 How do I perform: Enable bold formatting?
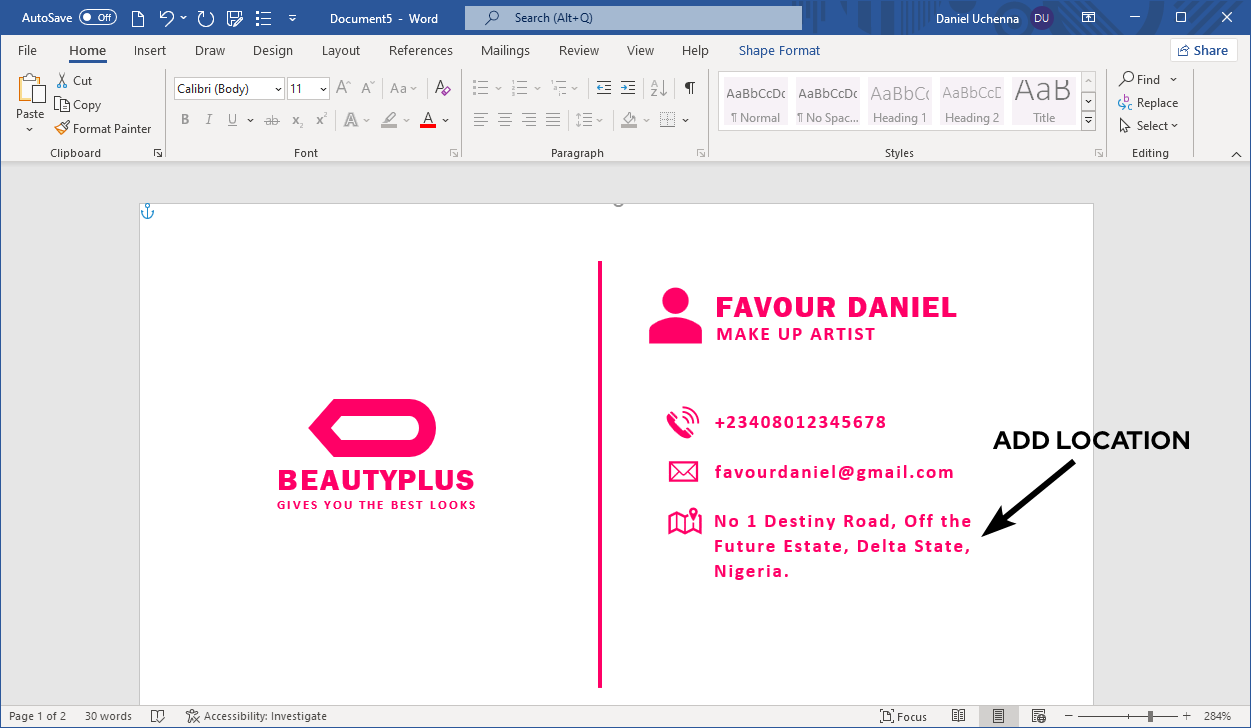click(184, 119)
